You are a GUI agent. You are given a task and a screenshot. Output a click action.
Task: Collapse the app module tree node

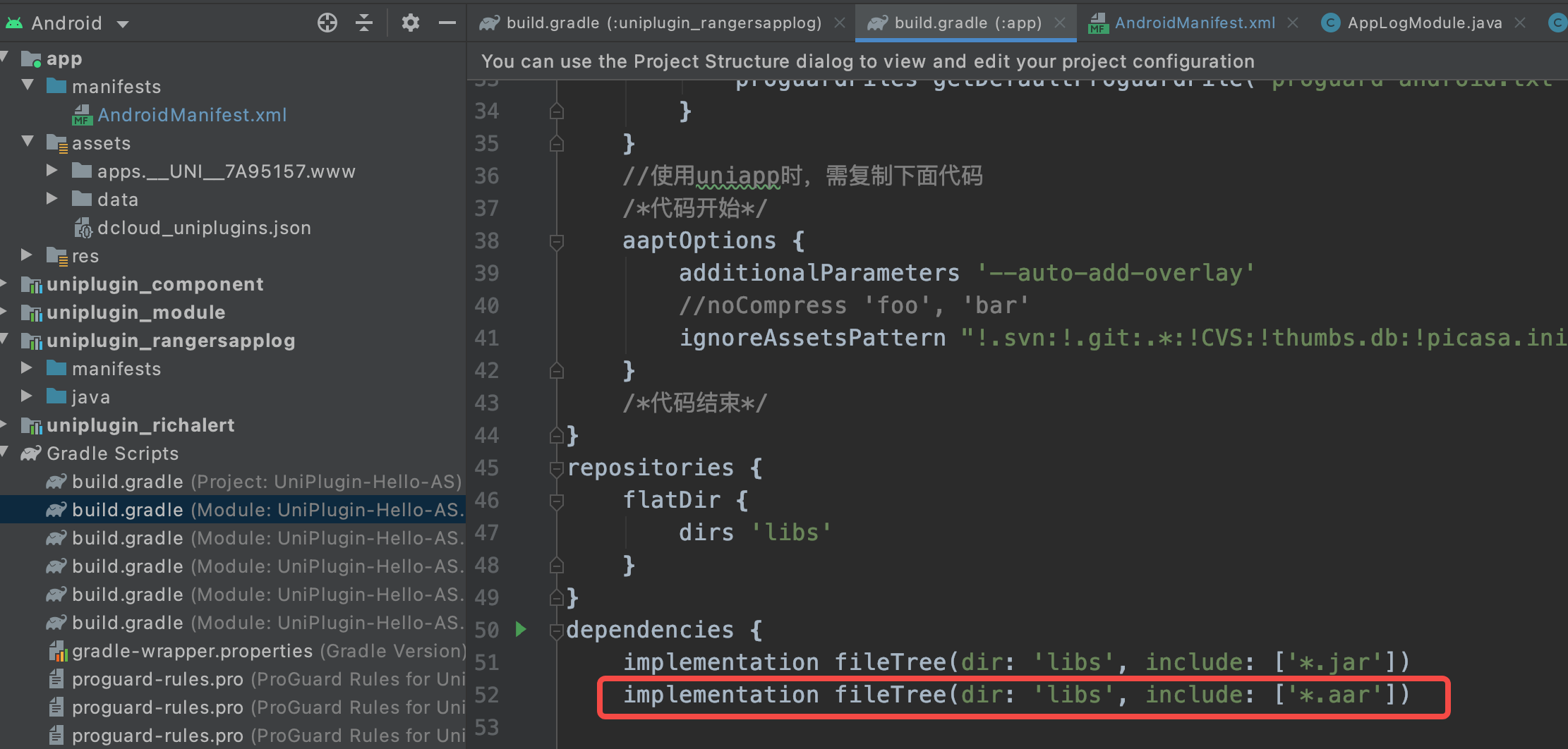click(x=4, y=58)
